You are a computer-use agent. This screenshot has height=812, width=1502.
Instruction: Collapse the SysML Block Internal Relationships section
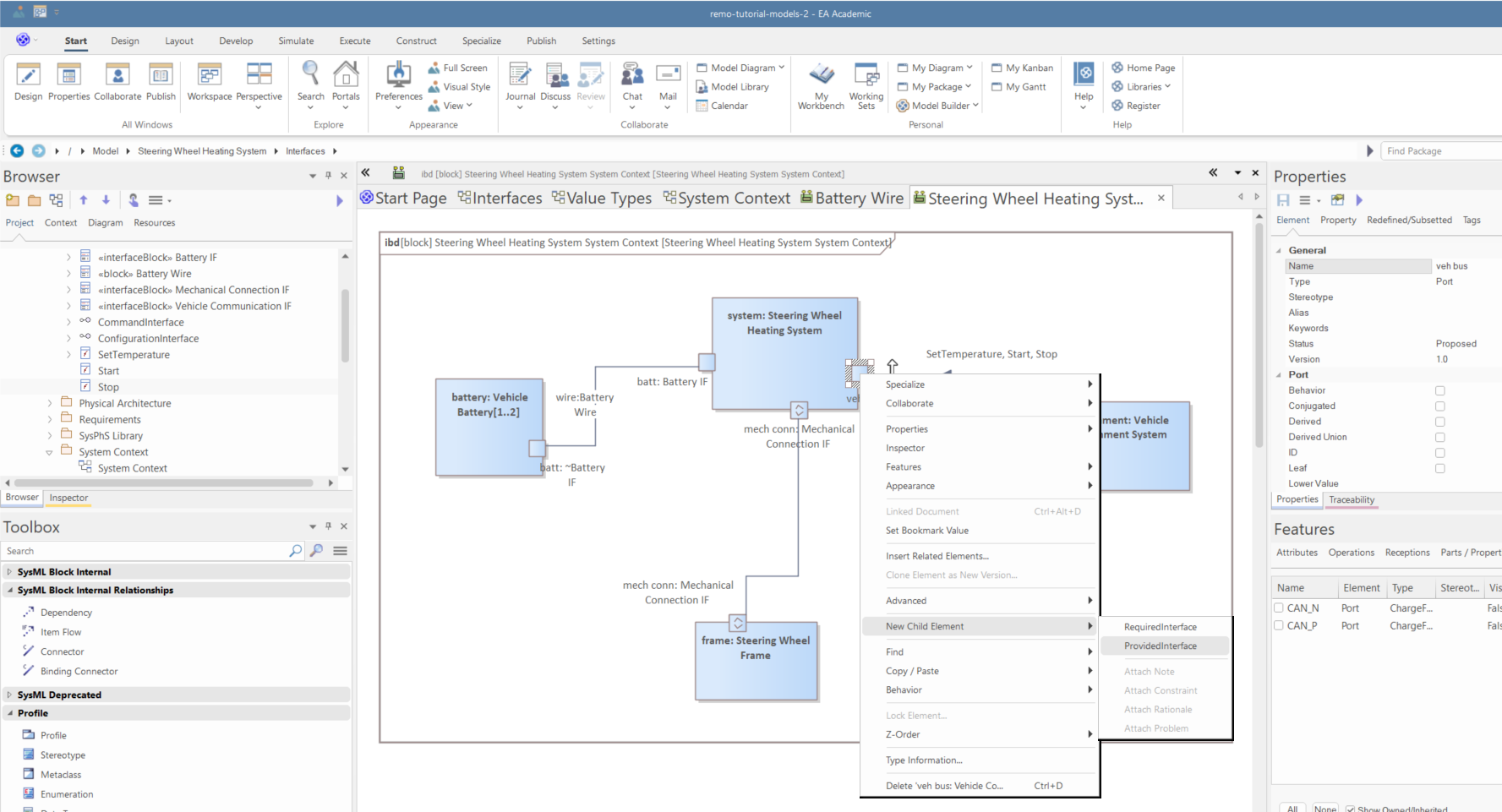[10, 591]
